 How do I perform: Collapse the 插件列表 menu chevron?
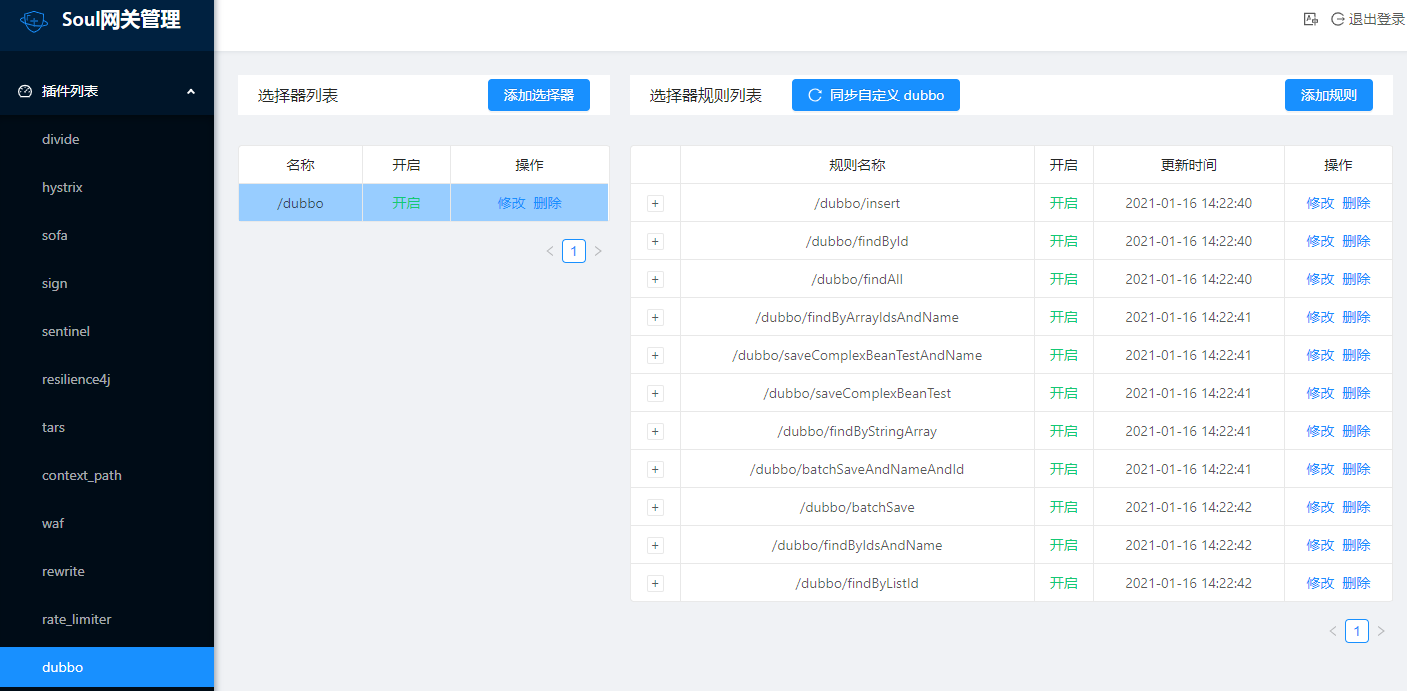(190, 92)
